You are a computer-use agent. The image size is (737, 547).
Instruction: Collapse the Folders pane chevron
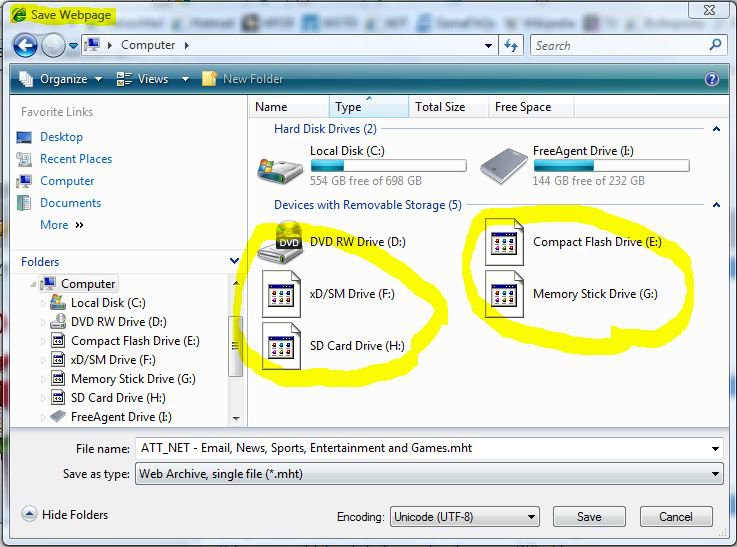[x=234, y=261]
